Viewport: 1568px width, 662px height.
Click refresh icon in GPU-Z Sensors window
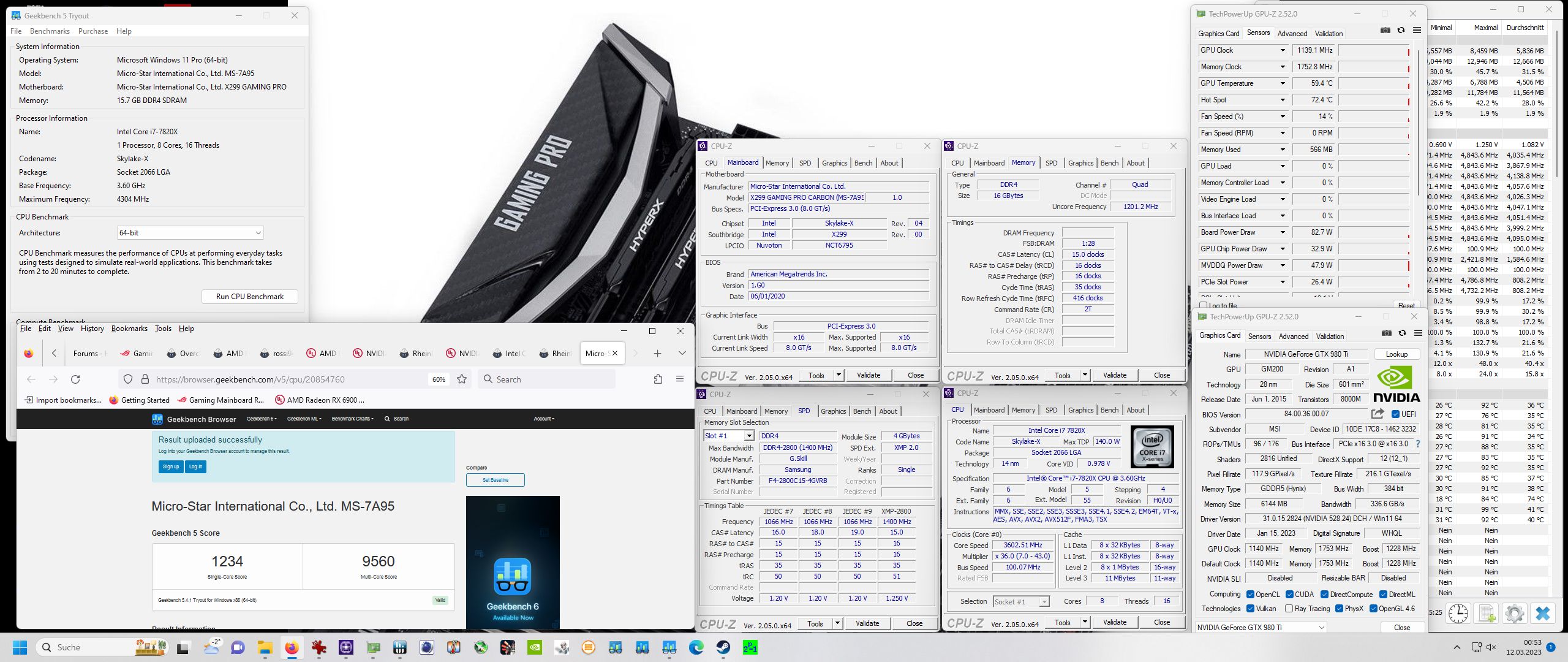1401,30
